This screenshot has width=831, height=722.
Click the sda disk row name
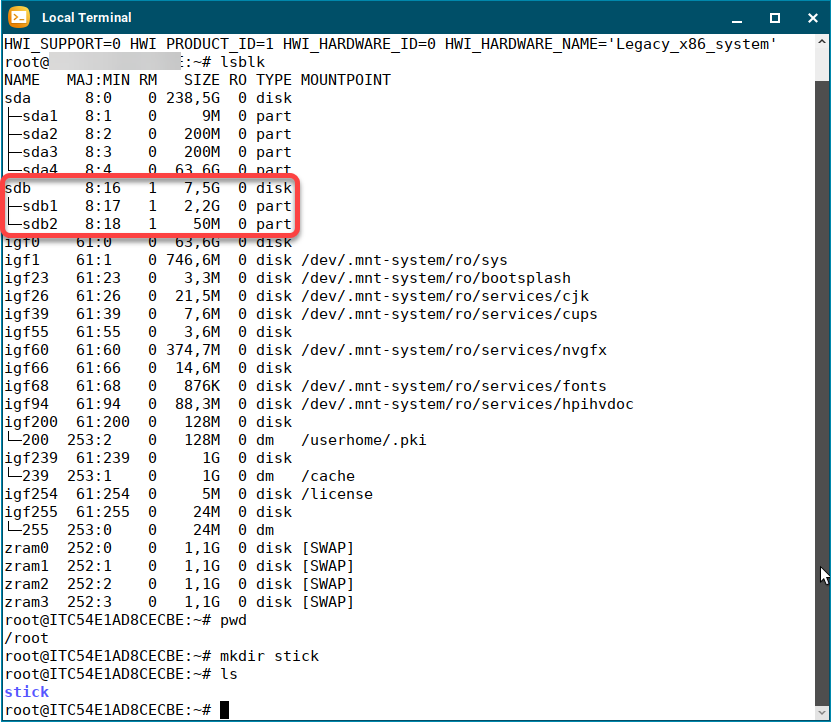pos(17,98)
